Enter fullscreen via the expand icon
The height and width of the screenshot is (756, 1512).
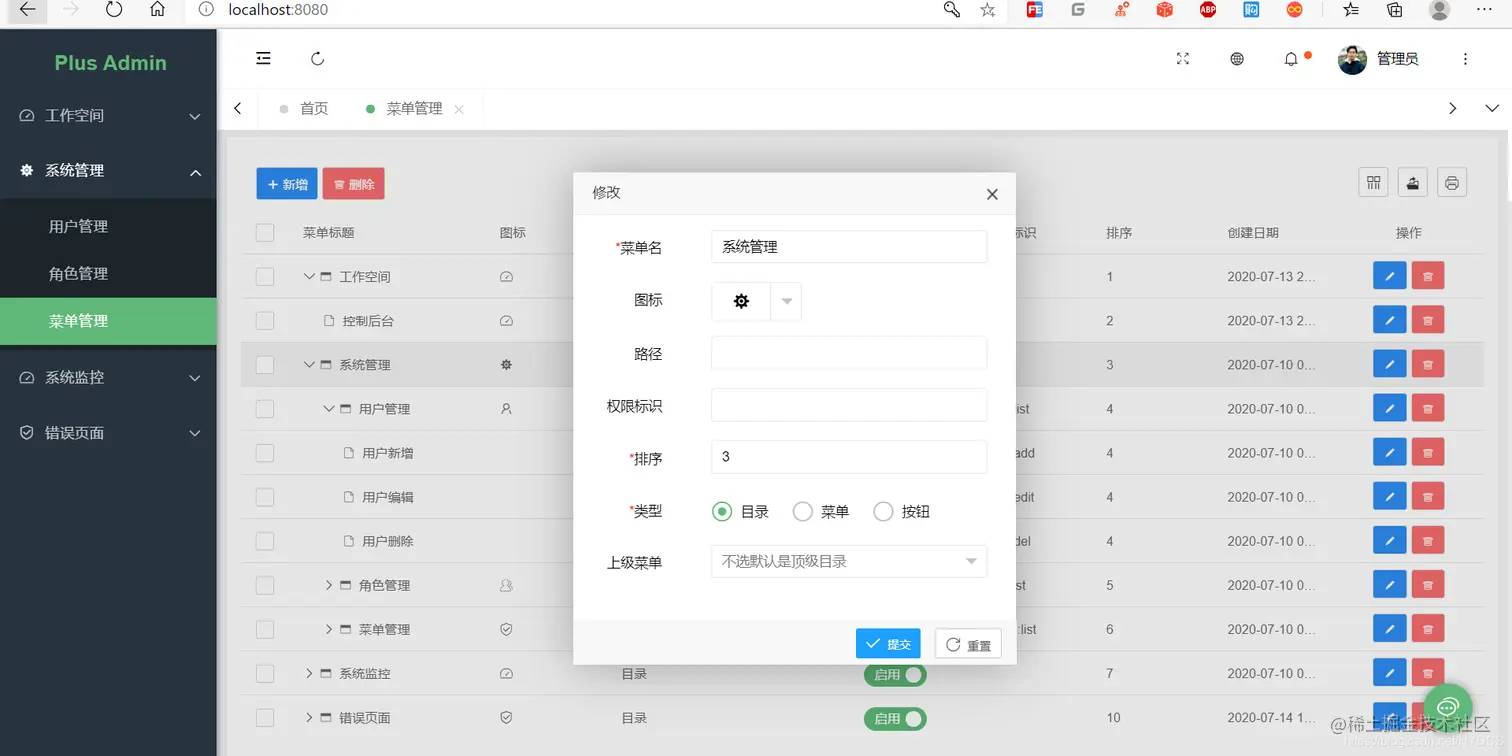tap(1183, 59)
